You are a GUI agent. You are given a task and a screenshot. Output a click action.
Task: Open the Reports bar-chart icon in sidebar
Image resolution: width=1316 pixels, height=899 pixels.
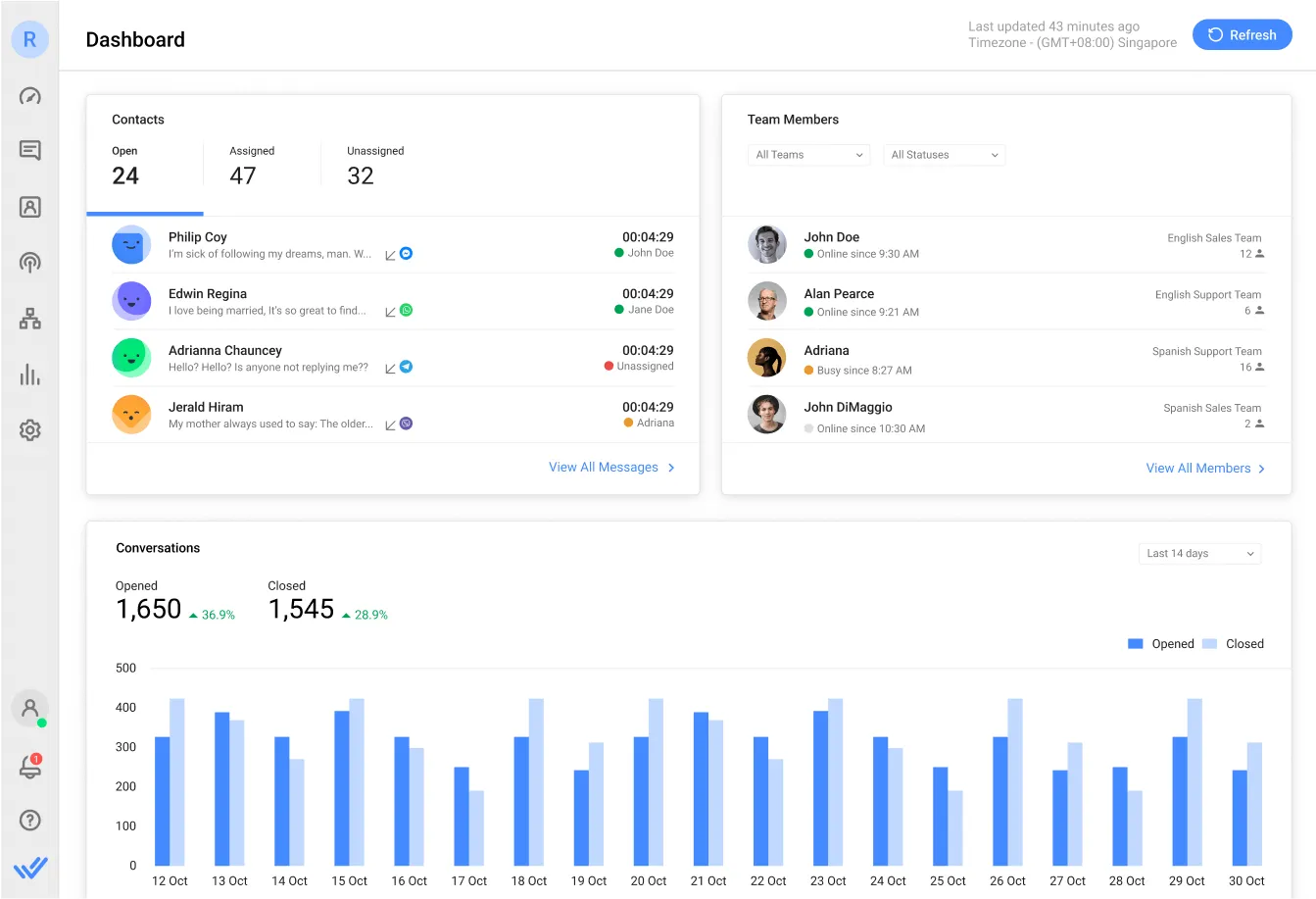tap(29, 375)
